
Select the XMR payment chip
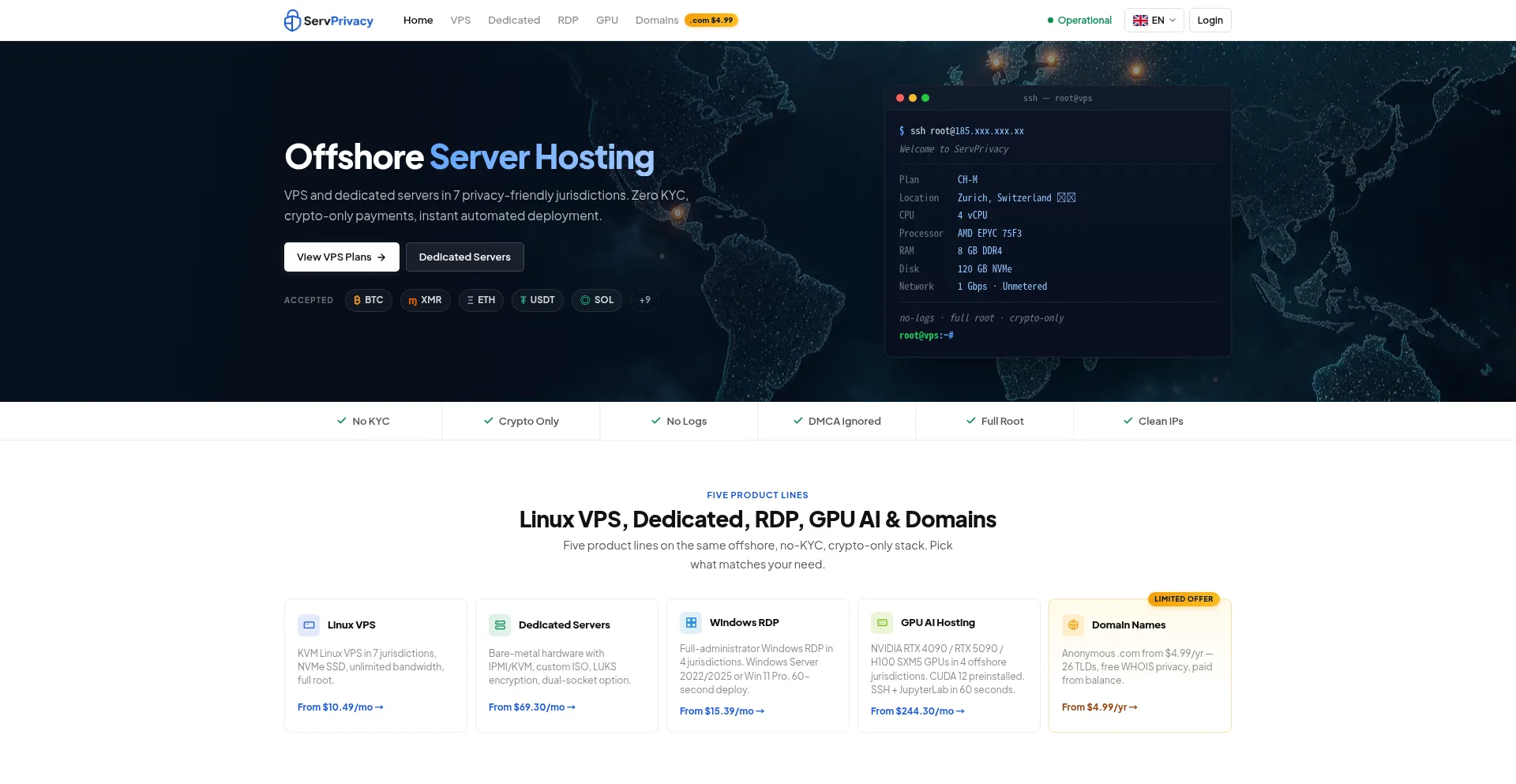(x=426, y=300)
